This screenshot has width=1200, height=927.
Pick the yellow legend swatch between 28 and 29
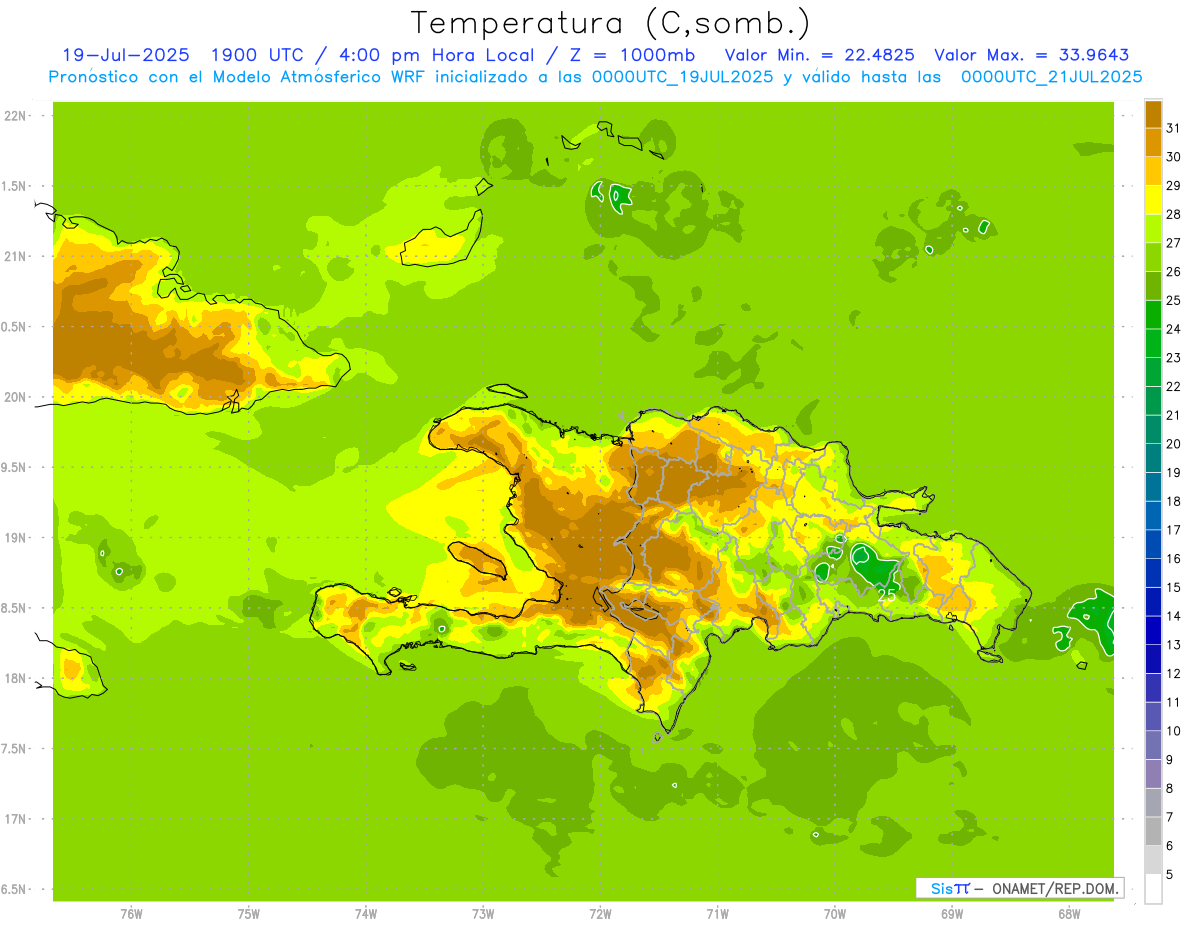[x=1153, y=200]
